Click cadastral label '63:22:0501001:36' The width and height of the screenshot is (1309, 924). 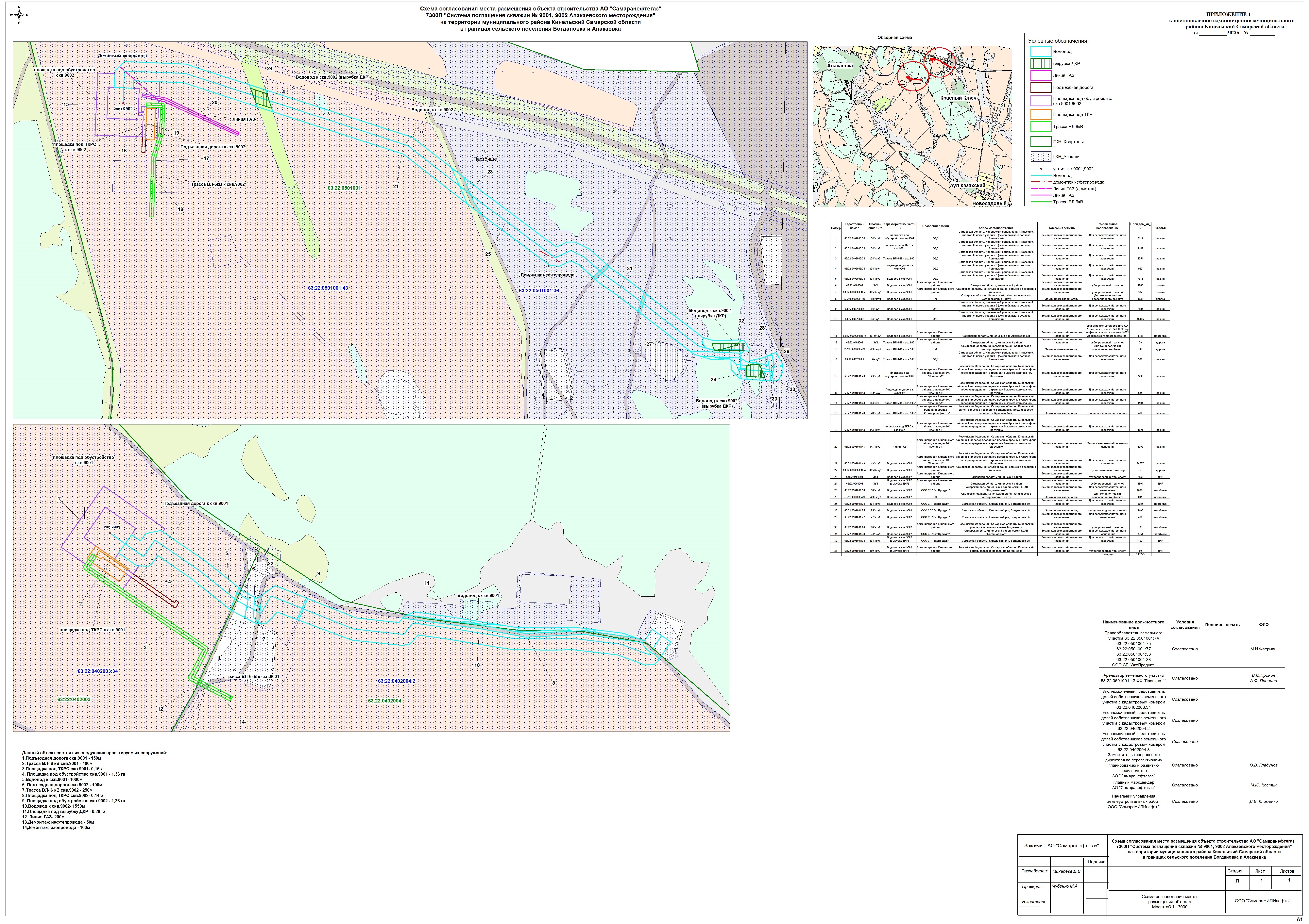click(539, 291)
